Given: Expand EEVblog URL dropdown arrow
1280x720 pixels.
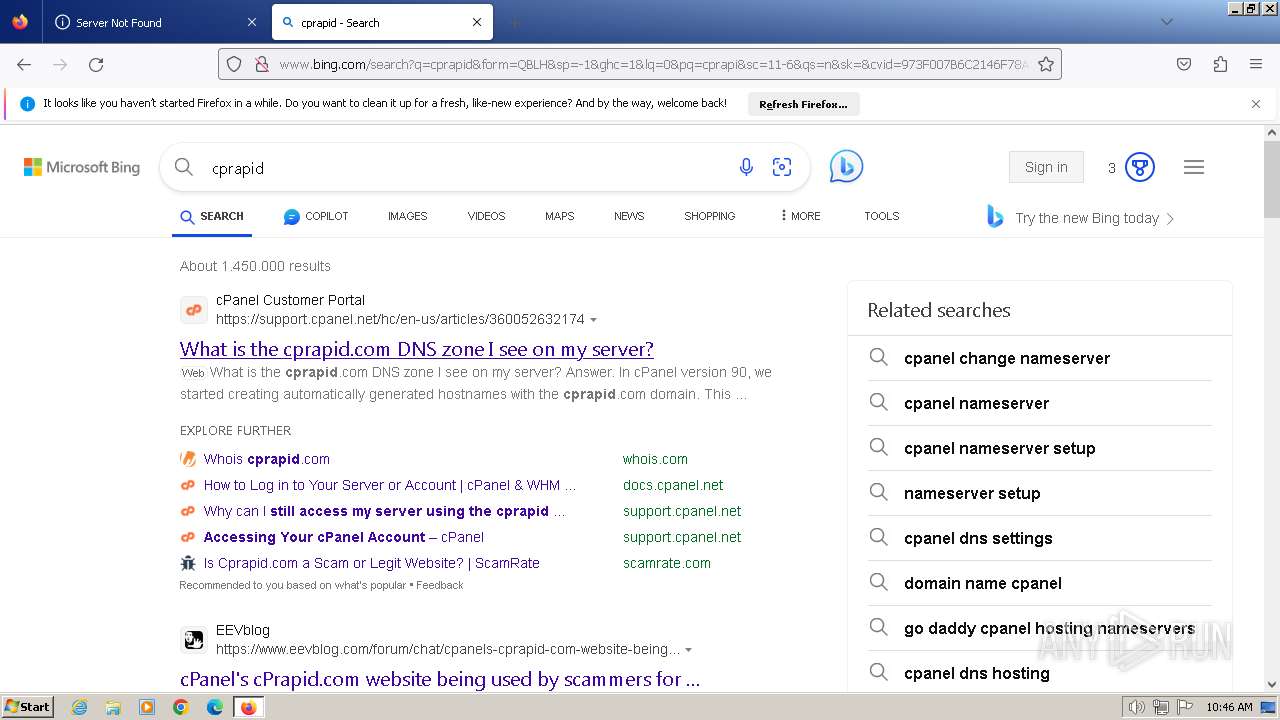Looking at the screenshot, I should [x=689, y=650].
